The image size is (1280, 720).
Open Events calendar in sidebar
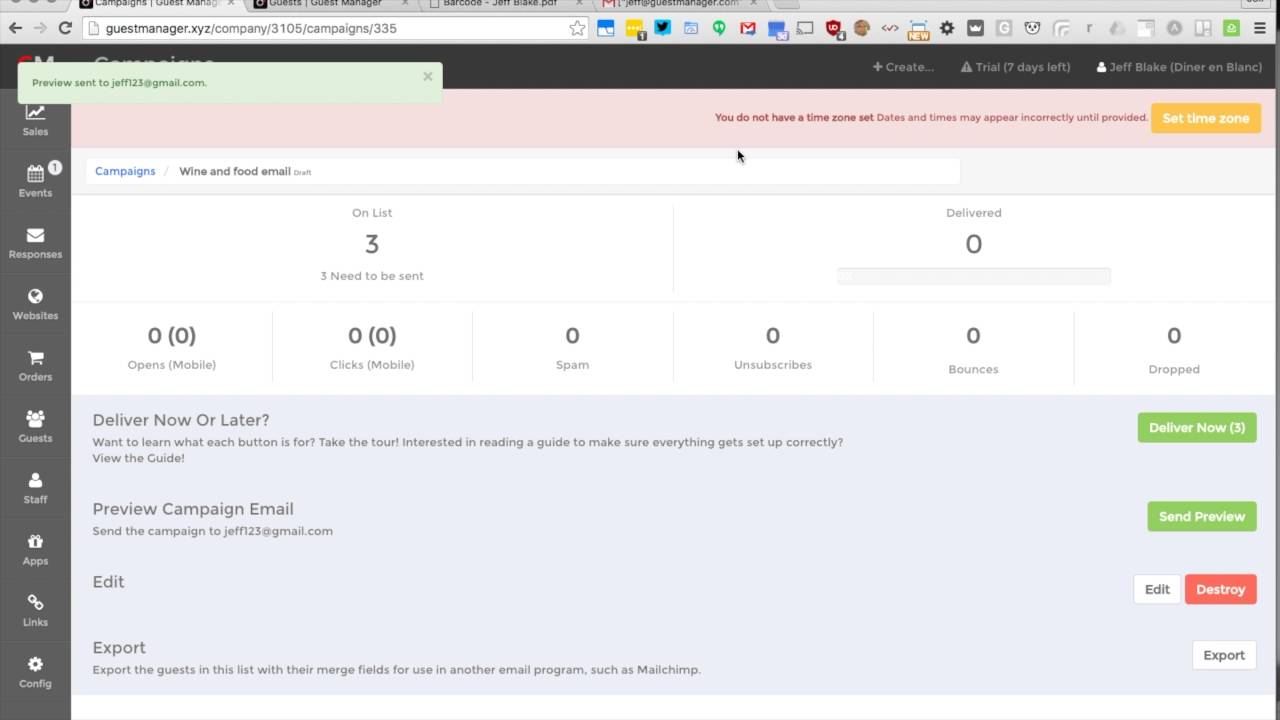pos(35,181)
